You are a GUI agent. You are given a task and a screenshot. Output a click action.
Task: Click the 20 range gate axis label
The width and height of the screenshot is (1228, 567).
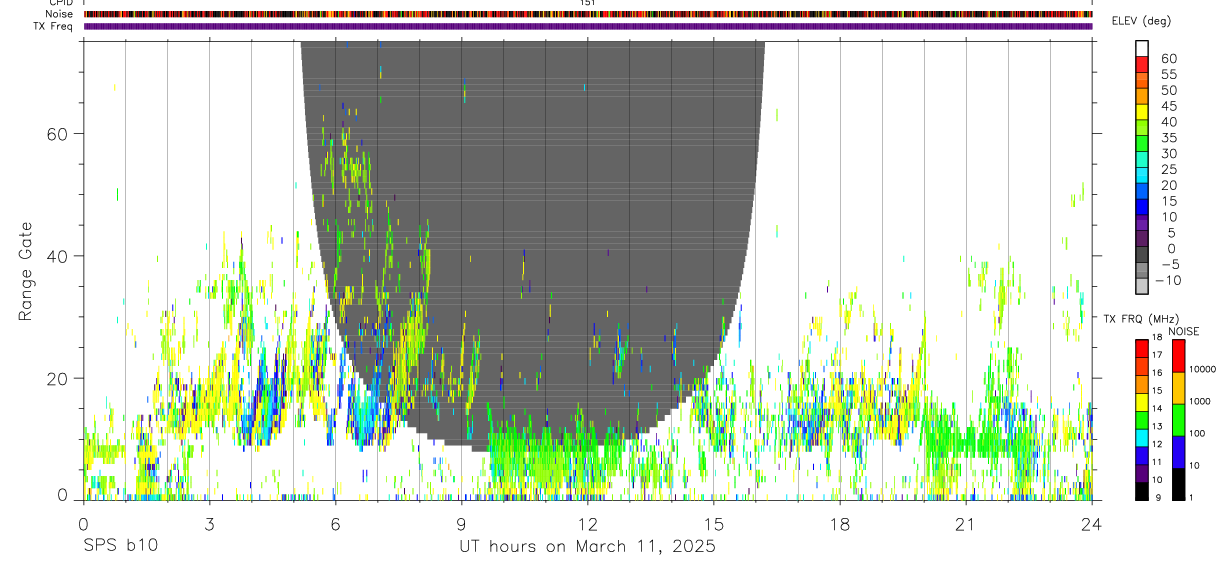click(55, 378)
